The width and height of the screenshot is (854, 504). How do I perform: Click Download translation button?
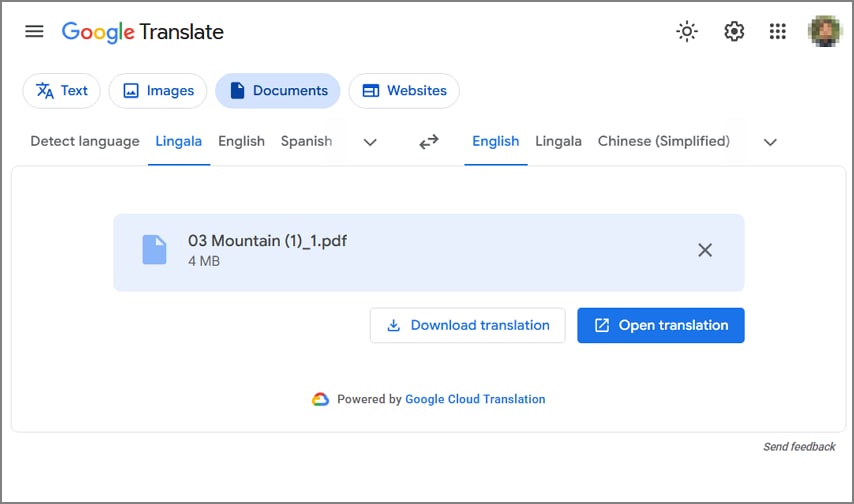(467, 325)
